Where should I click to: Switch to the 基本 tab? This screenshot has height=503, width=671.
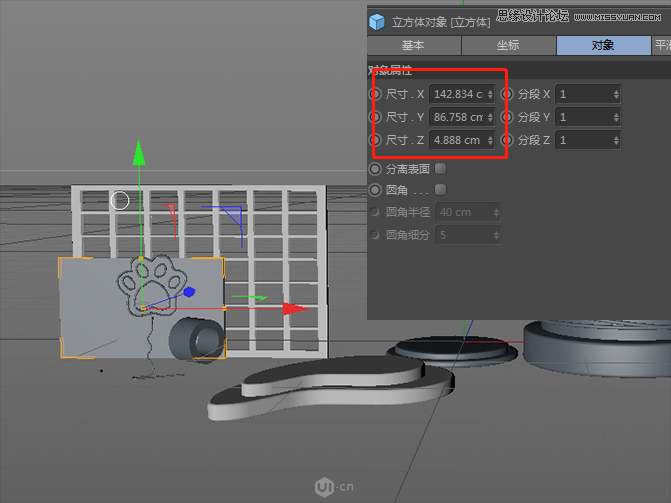413,45
